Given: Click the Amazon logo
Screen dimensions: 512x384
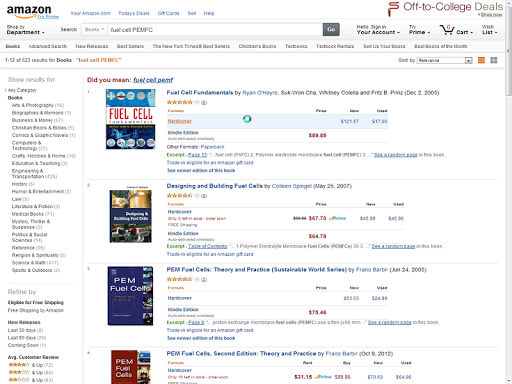Looking at the screenshot, I should point(29,11).
